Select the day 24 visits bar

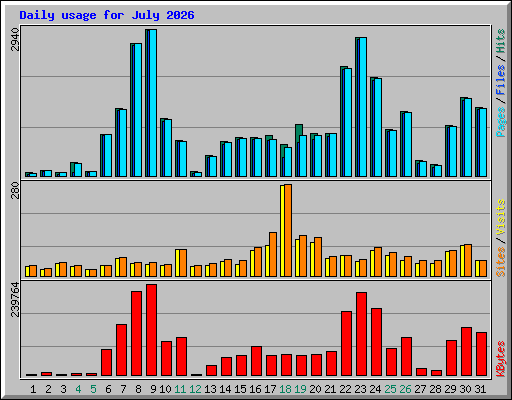pyautogui.click(x=372, y=263)
